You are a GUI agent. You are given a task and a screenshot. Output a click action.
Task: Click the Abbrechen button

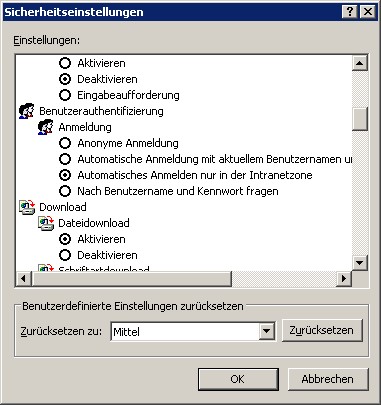click(x=328, y=379)
